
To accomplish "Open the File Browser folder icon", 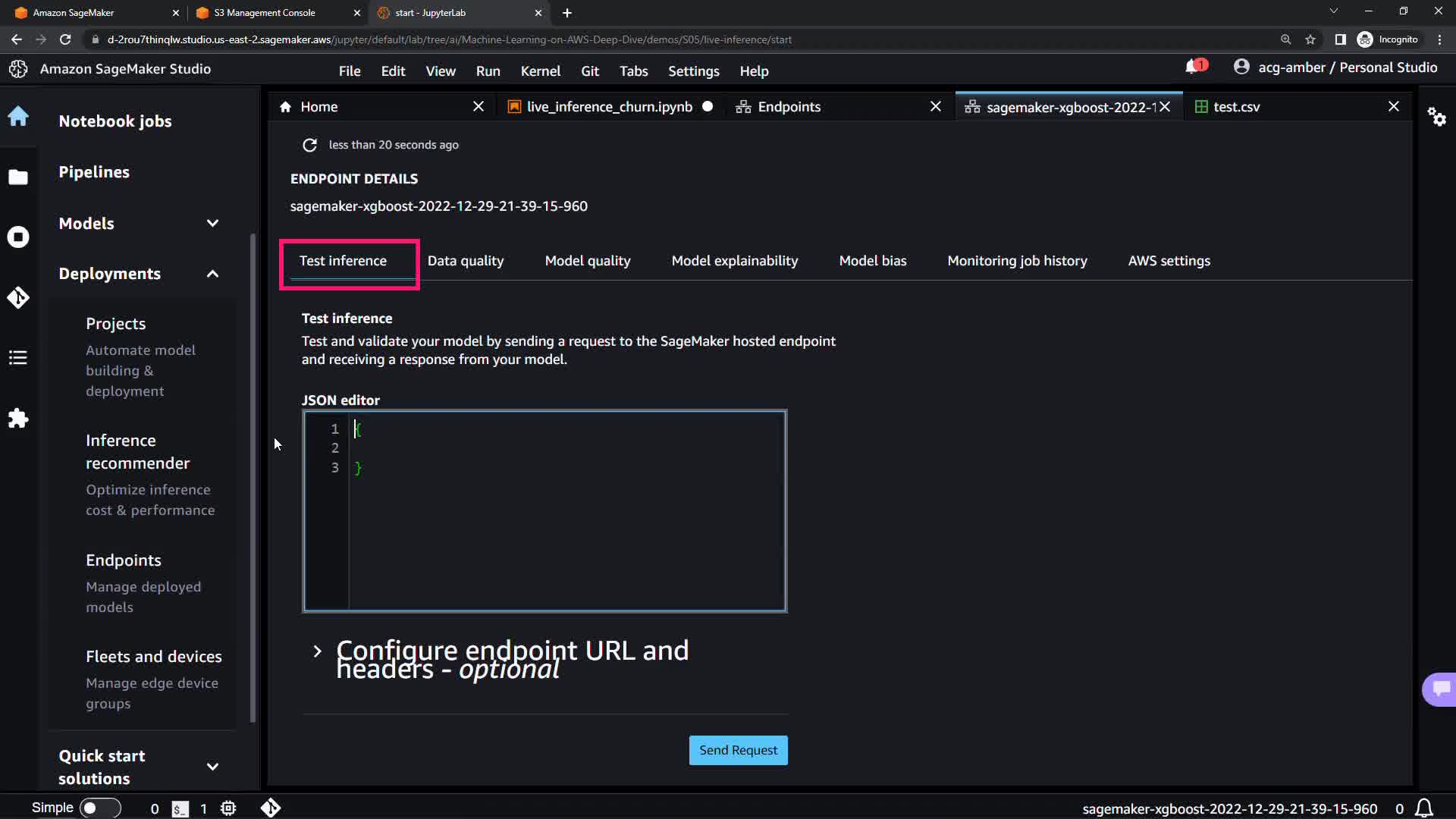I will pos(18,177).
